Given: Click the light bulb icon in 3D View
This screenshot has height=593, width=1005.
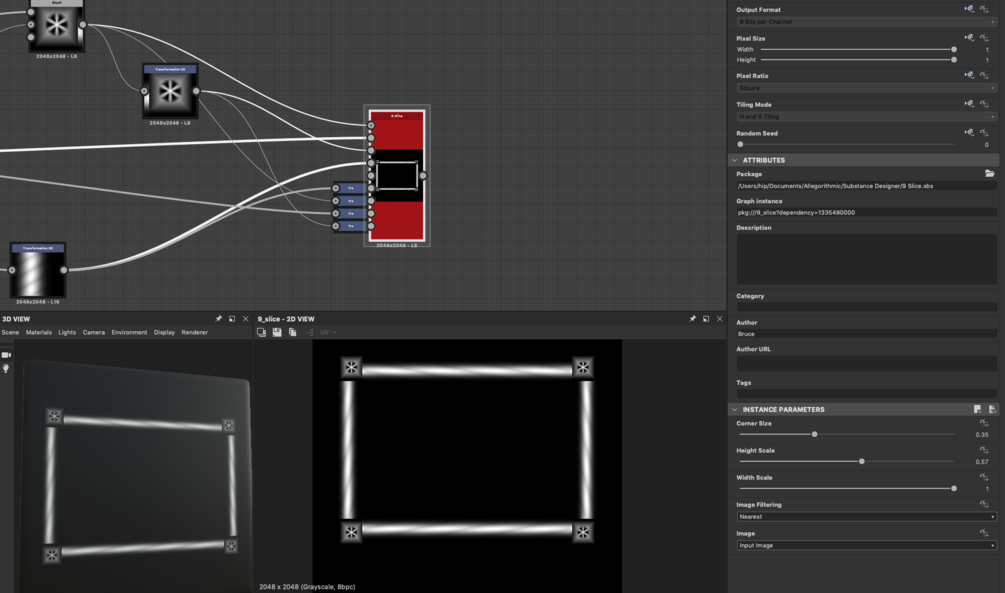Looking at the screenshot, I should coord(6,369).
